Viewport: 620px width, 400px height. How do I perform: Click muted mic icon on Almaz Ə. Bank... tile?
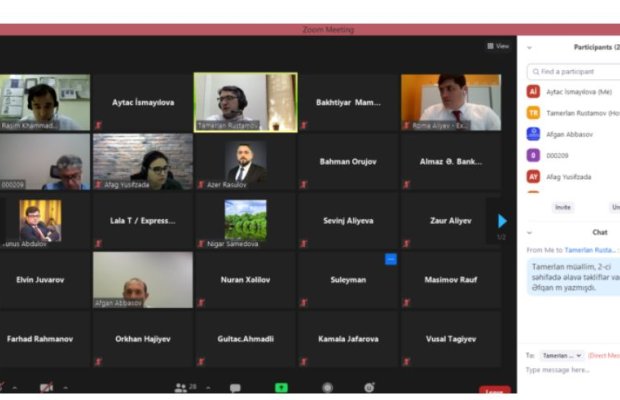[x=406, y=184]
